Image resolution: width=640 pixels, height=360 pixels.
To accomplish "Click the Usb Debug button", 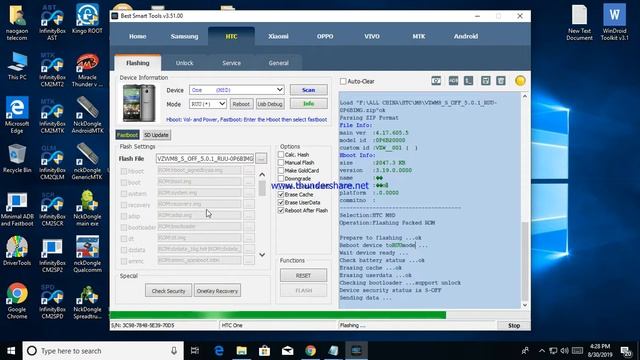I will coord(270,104).
